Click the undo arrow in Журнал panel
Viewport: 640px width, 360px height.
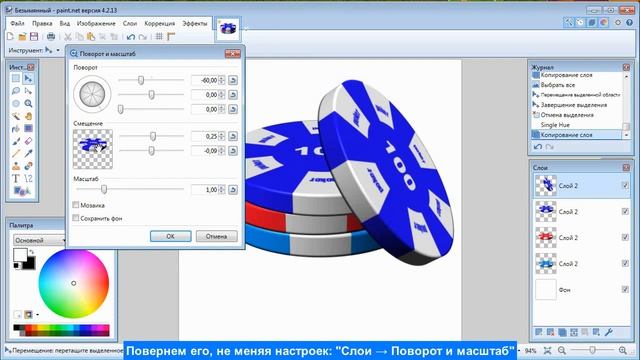[538, 147]
